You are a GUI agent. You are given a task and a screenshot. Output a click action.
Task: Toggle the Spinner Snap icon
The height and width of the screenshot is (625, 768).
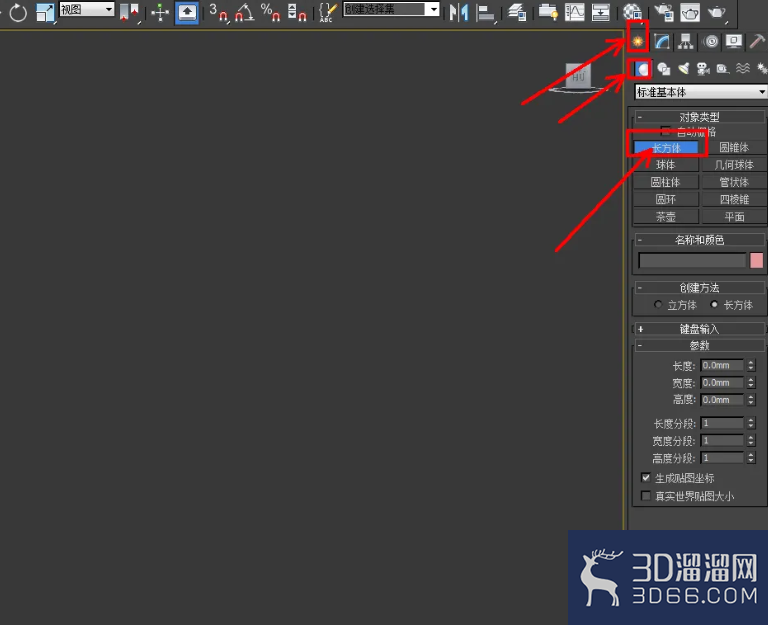click(x=297, y=12)
